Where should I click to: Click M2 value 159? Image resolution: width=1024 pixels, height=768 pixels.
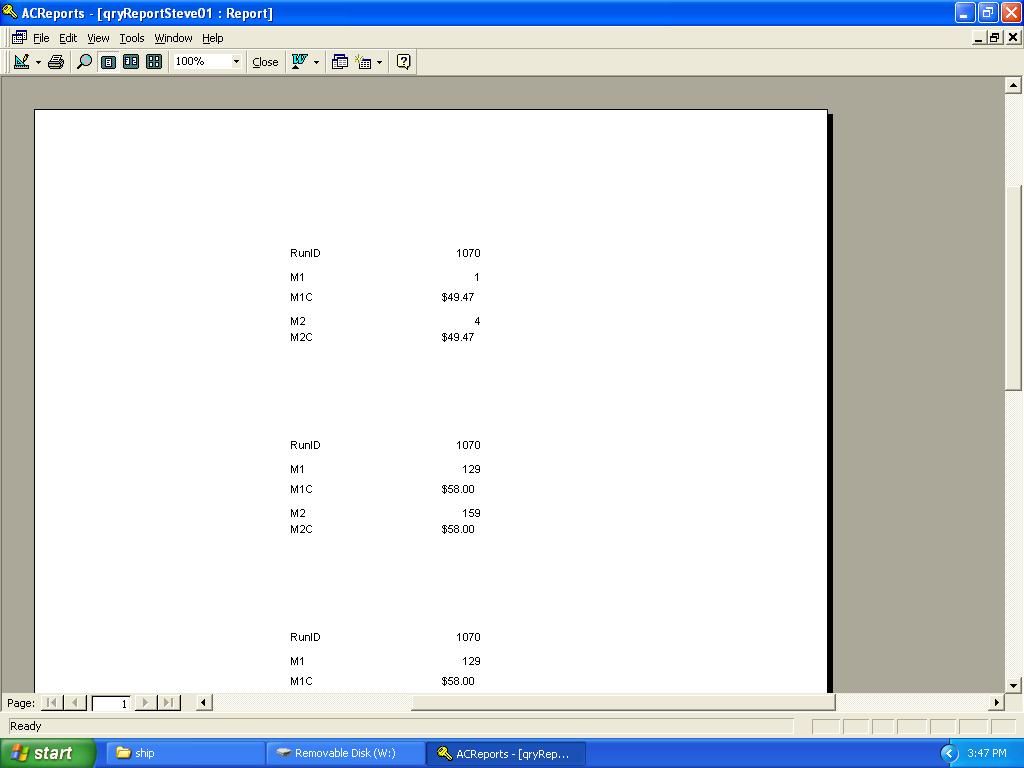pyautogui.click(x=471, y=513)
